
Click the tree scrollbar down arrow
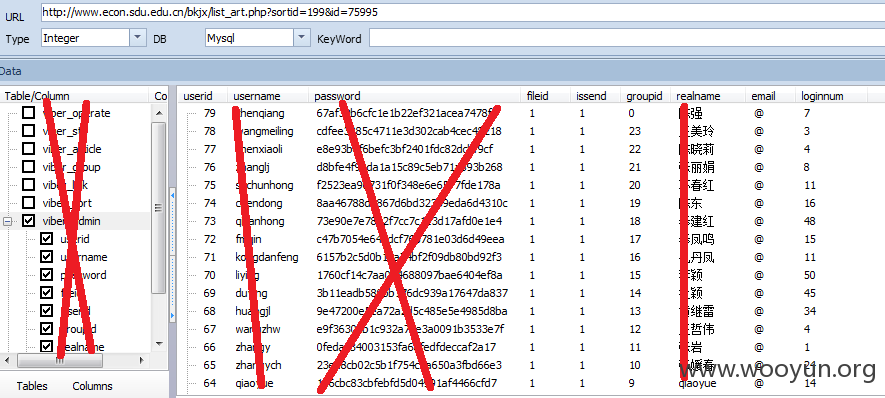pos(159,343)
